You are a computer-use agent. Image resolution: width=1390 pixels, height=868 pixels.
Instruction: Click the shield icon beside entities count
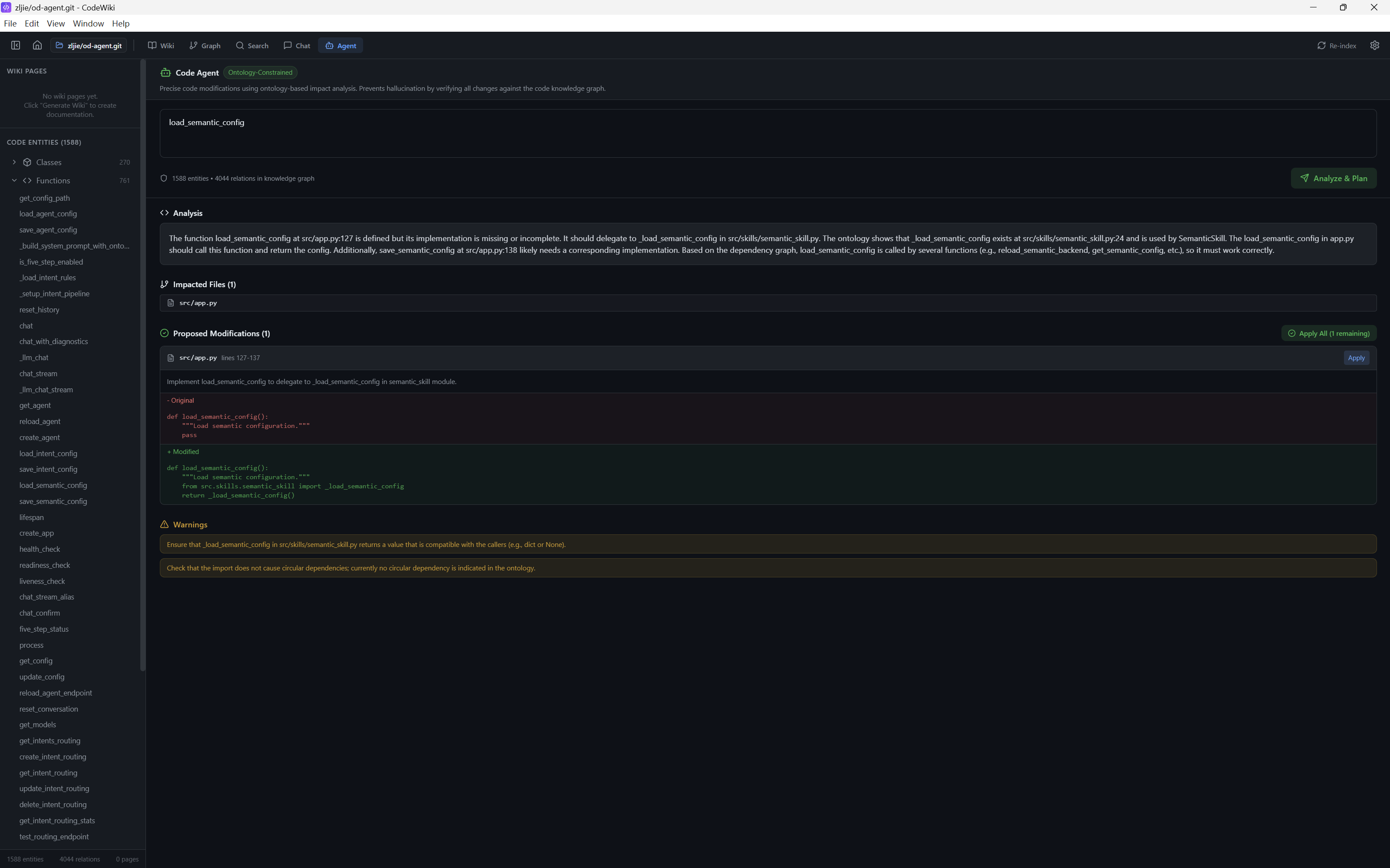pos(164,179)
